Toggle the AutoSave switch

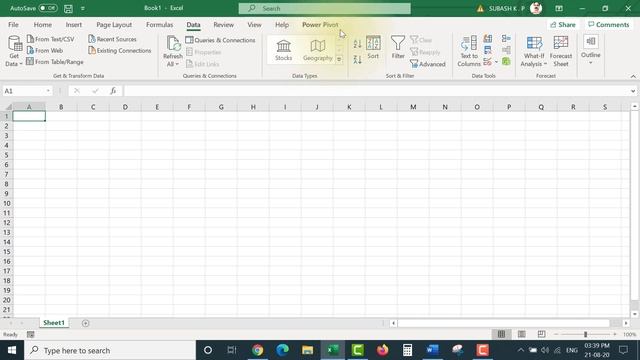coord(48,8)
